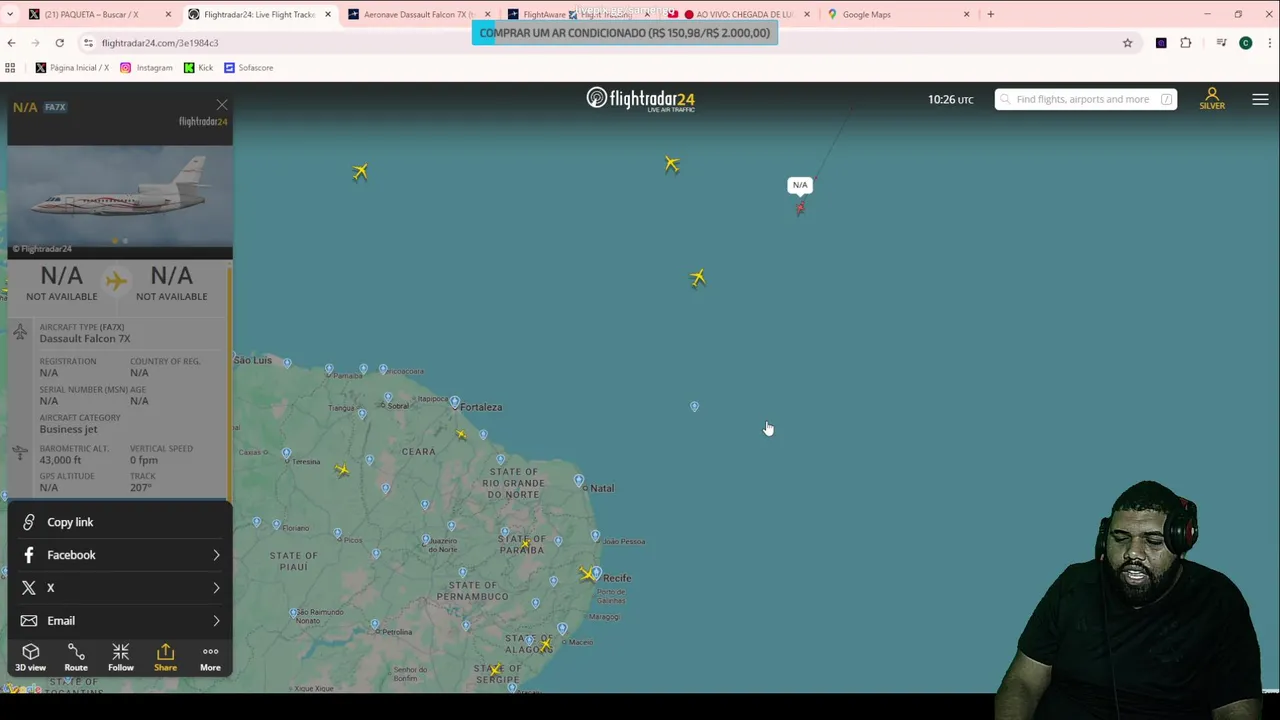Viewport: 1280px width, 720px height.
Task: Open the Página Inicial / X bookmark
Action: [72, 68]
